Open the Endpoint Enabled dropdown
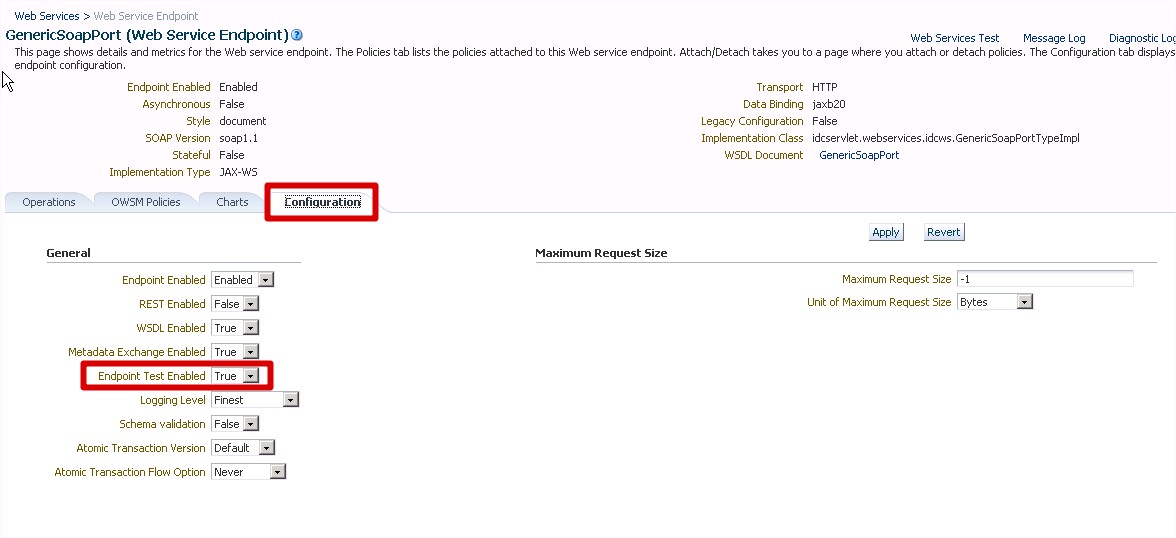 click(x=242, y=280)
